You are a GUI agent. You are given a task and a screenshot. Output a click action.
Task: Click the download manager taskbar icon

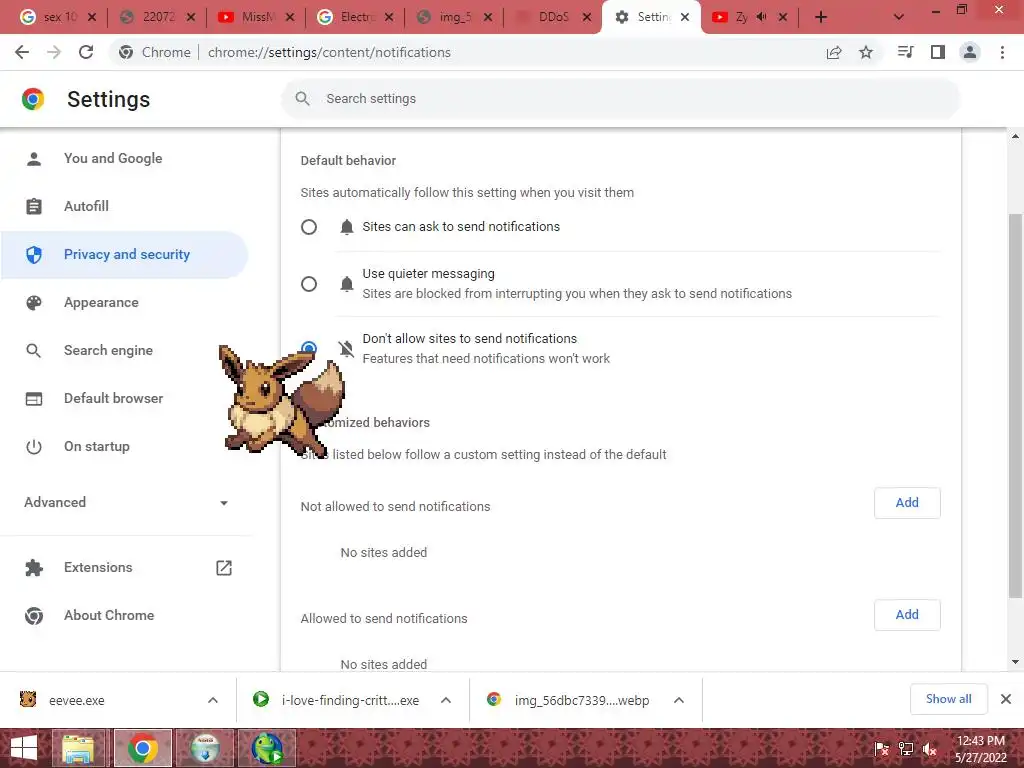click(205, 748)
